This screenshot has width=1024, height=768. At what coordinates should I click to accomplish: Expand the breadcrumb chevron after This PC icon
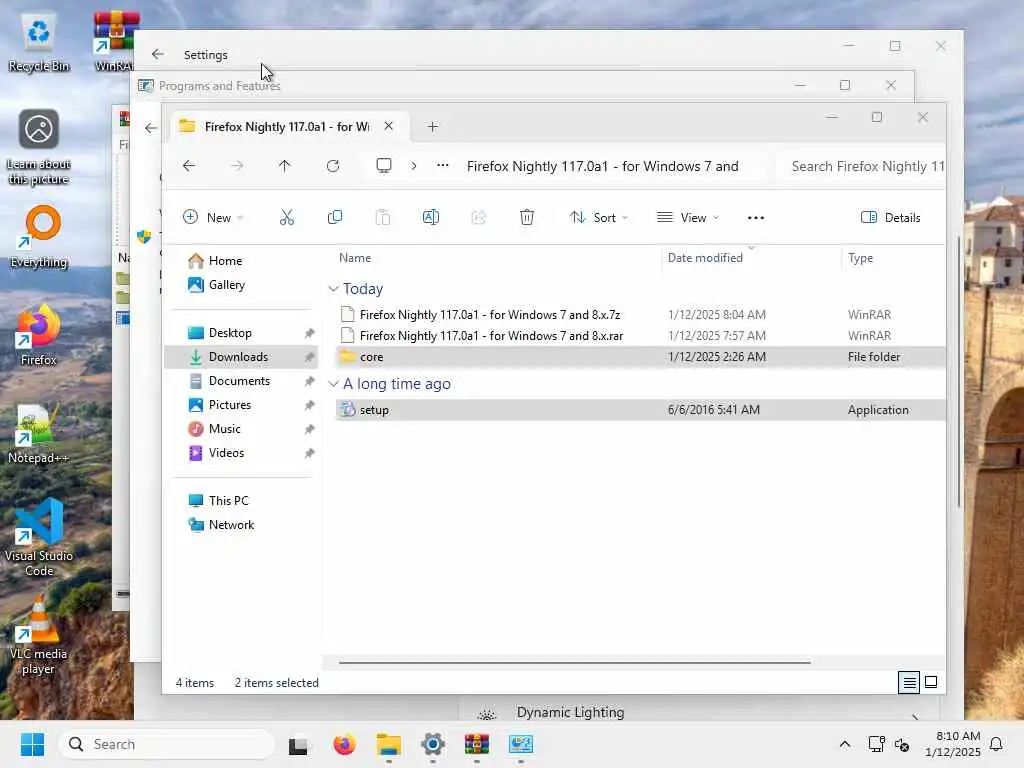coord(413,166)
